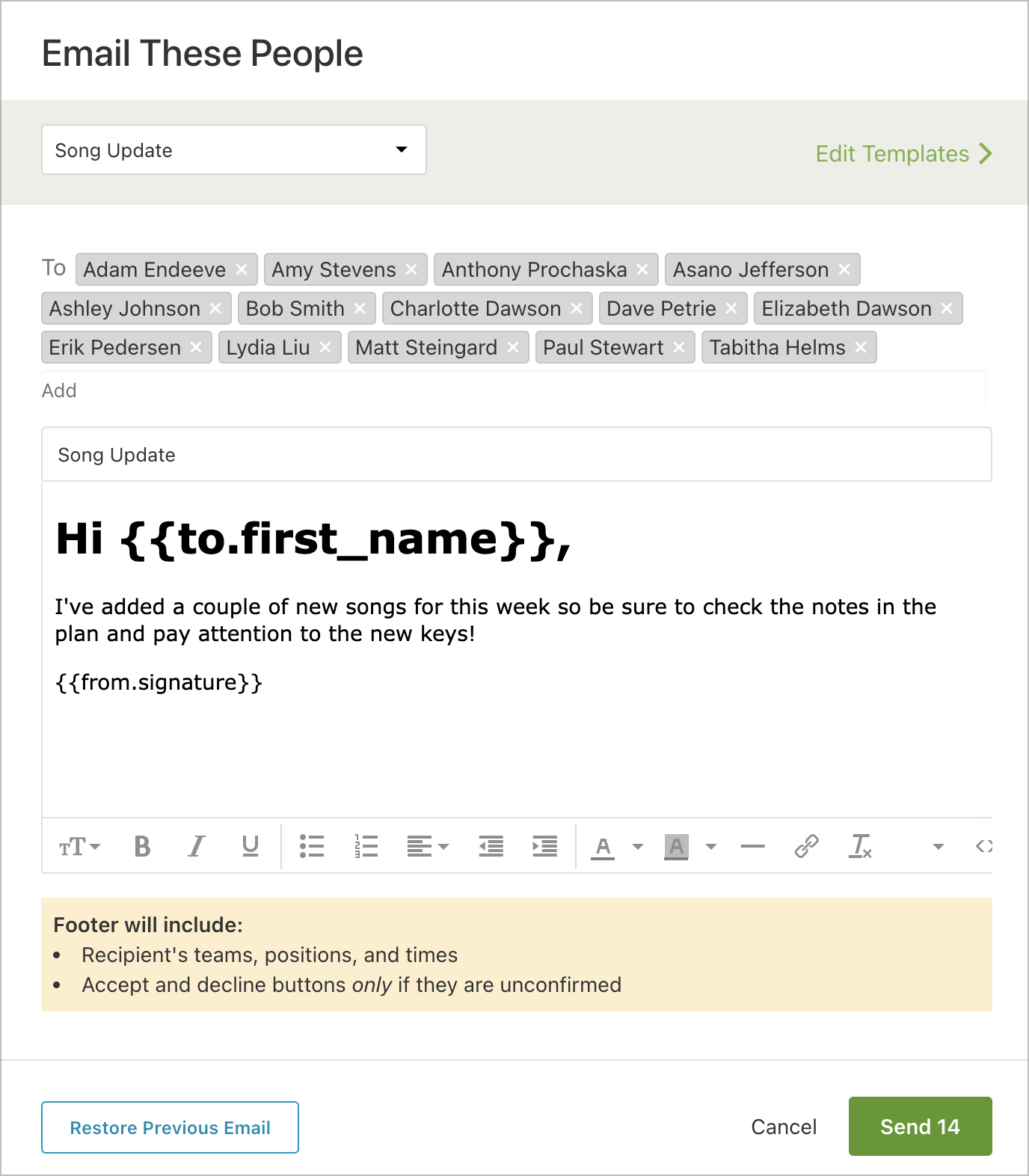Viewport: 1029px width, 1176px height.
Task: Click the Email These People title
Action: 202,54
